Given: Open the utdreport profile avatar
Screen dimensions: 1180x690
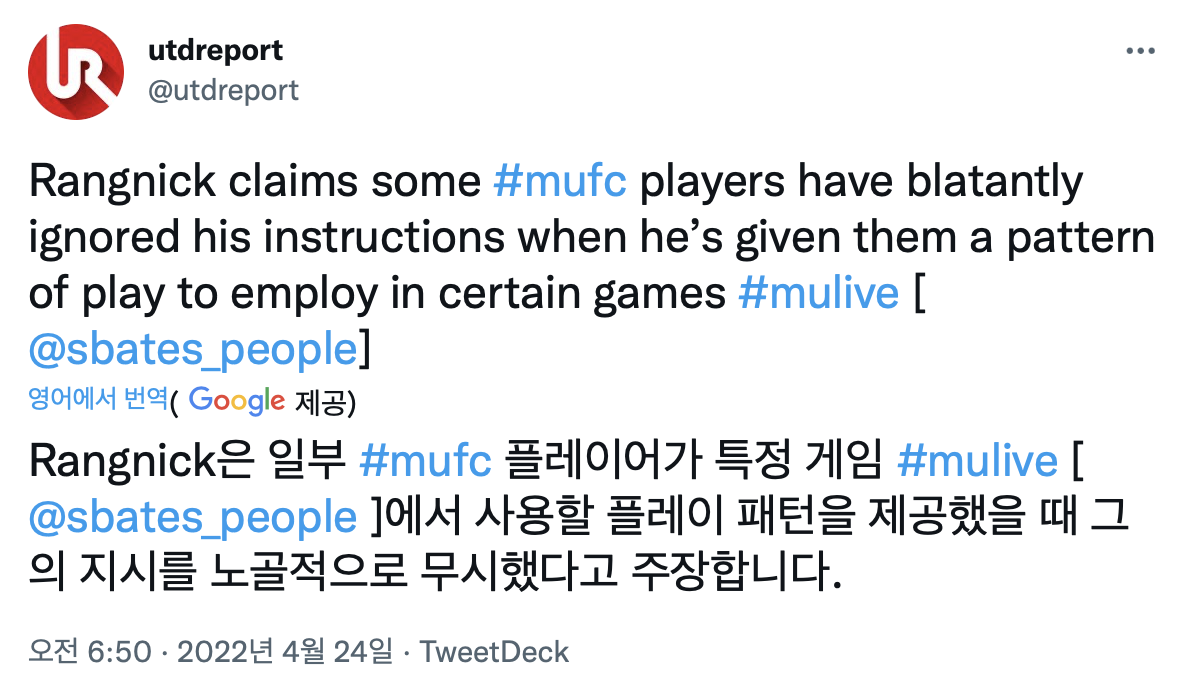Looking at the screenshot, I should (x=76, y=70).
